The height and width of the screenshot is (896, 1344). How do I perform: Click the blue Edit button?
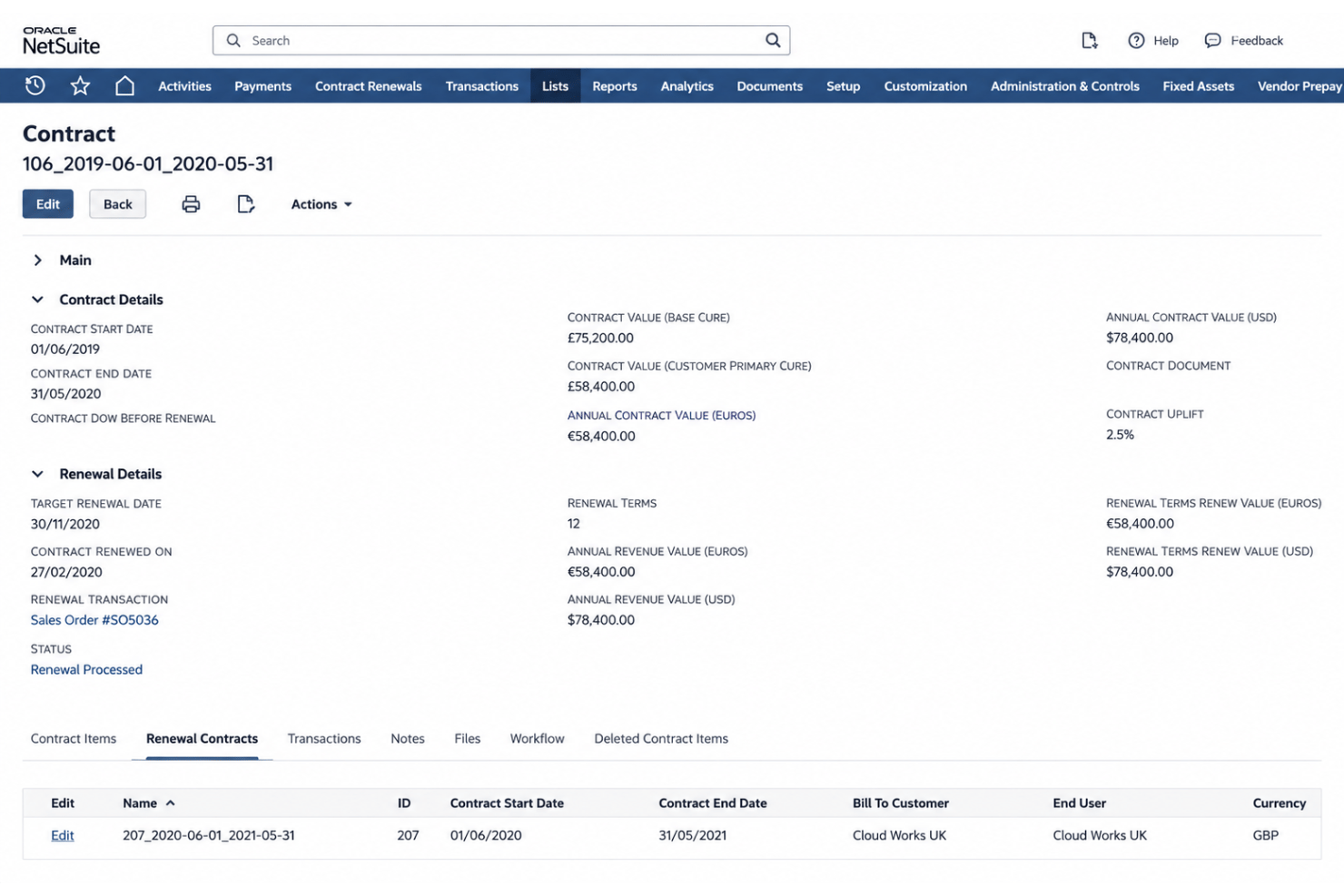(x=48, y=204)
